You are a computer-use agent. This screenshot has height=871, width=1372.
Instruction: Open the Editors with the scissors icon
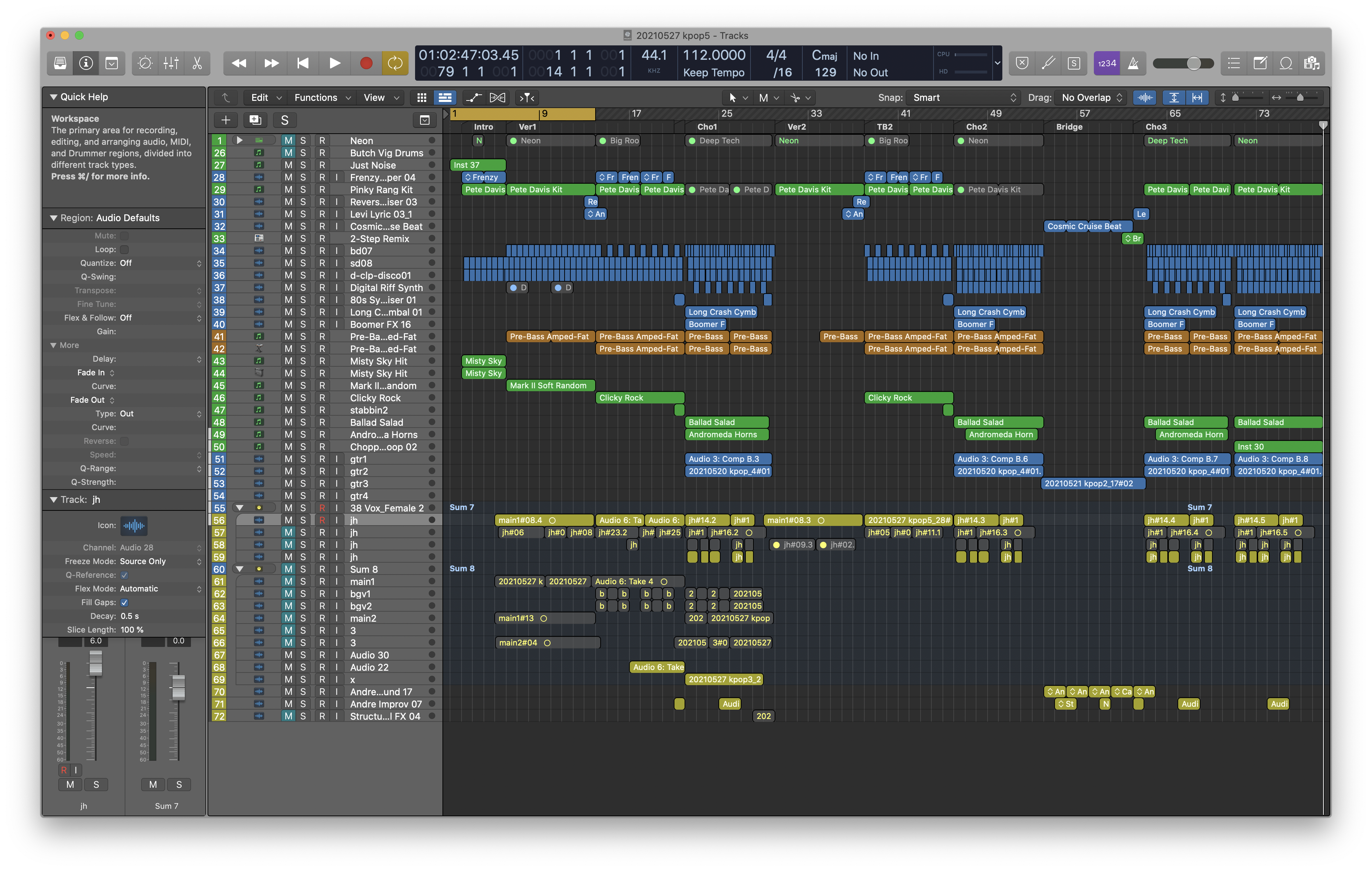[197, 63]
